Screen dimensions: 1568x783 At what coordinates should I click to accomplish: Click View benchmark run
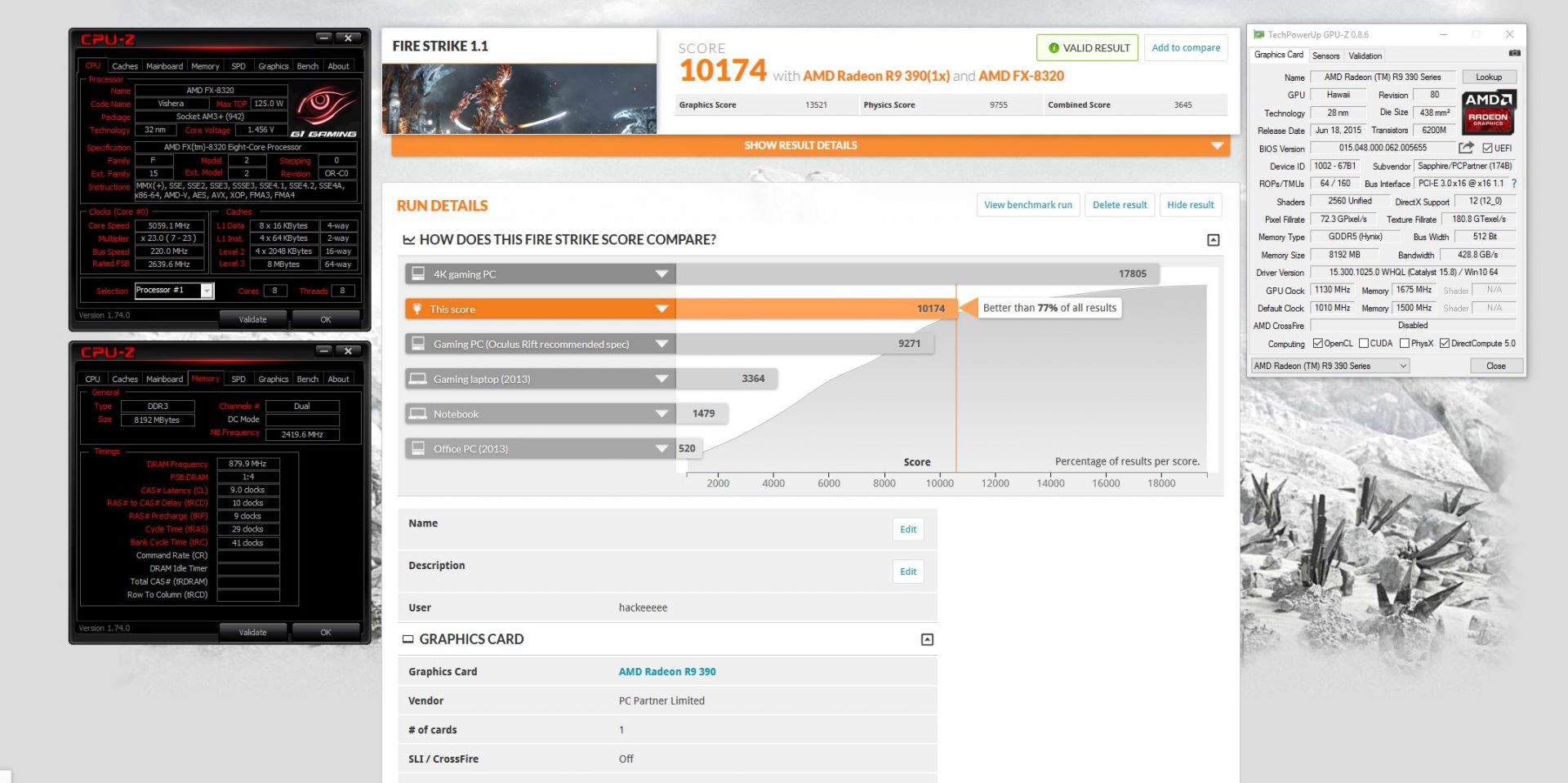[1028, 205]
